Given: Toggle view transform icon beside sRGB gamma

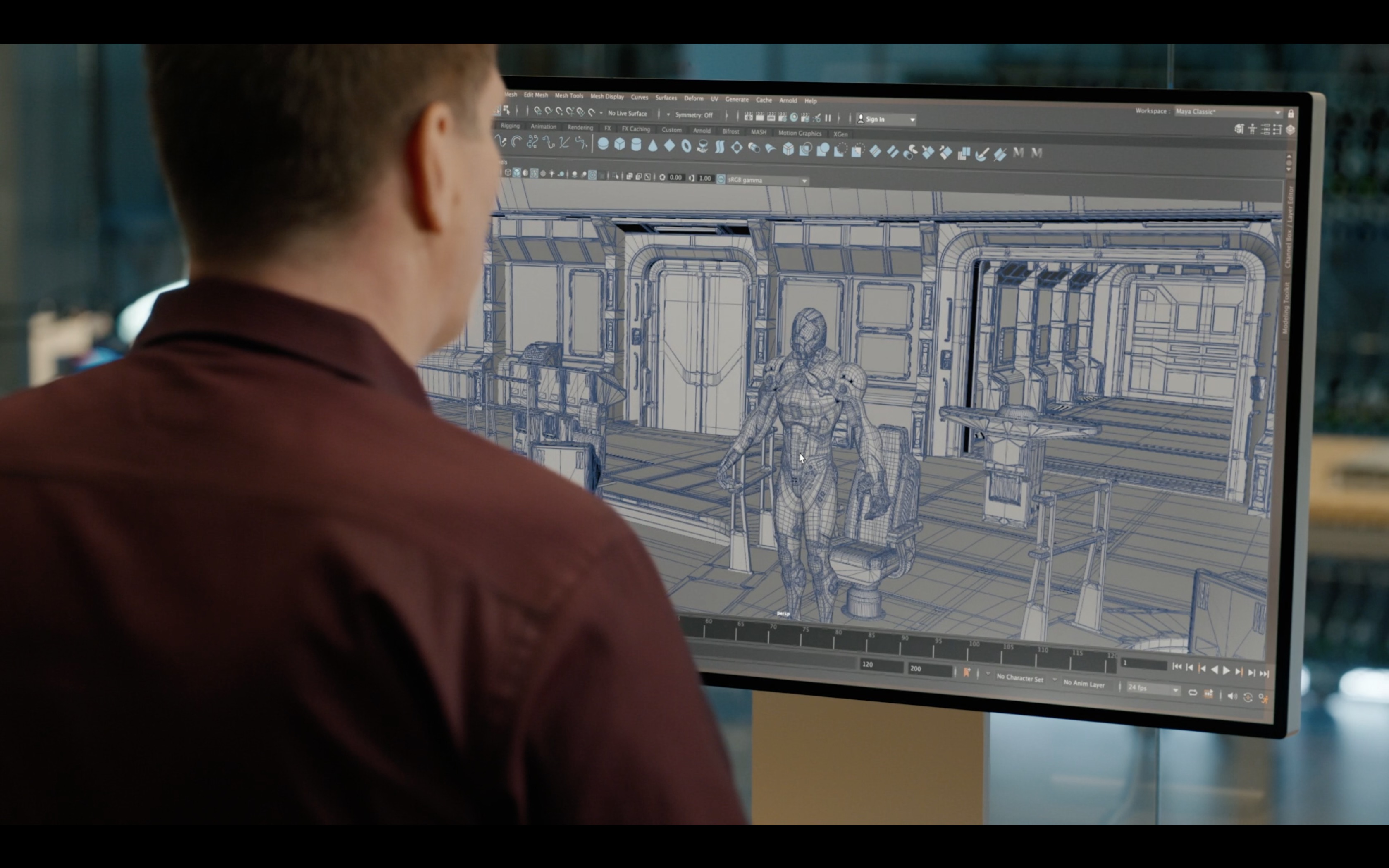Looking at the screenshot, I should click(x=720, y=179).
